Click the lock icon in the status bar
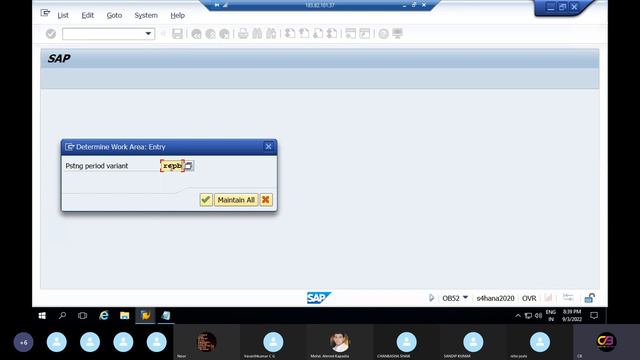Screen dimensions: 640x360 point(589,298)
